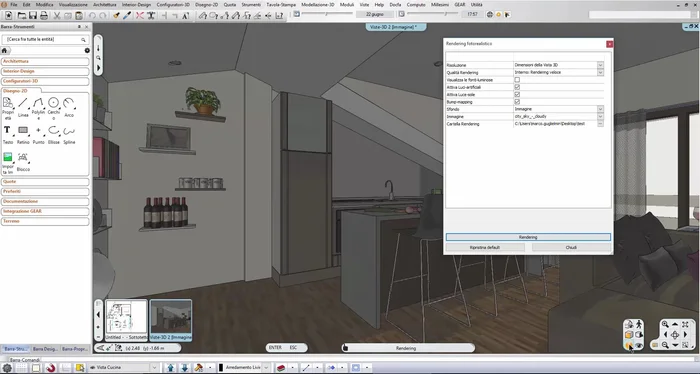Open the floor plan Untitled thumbnail
Viewport: 700px width, 374px height.
tap(126, 320)
